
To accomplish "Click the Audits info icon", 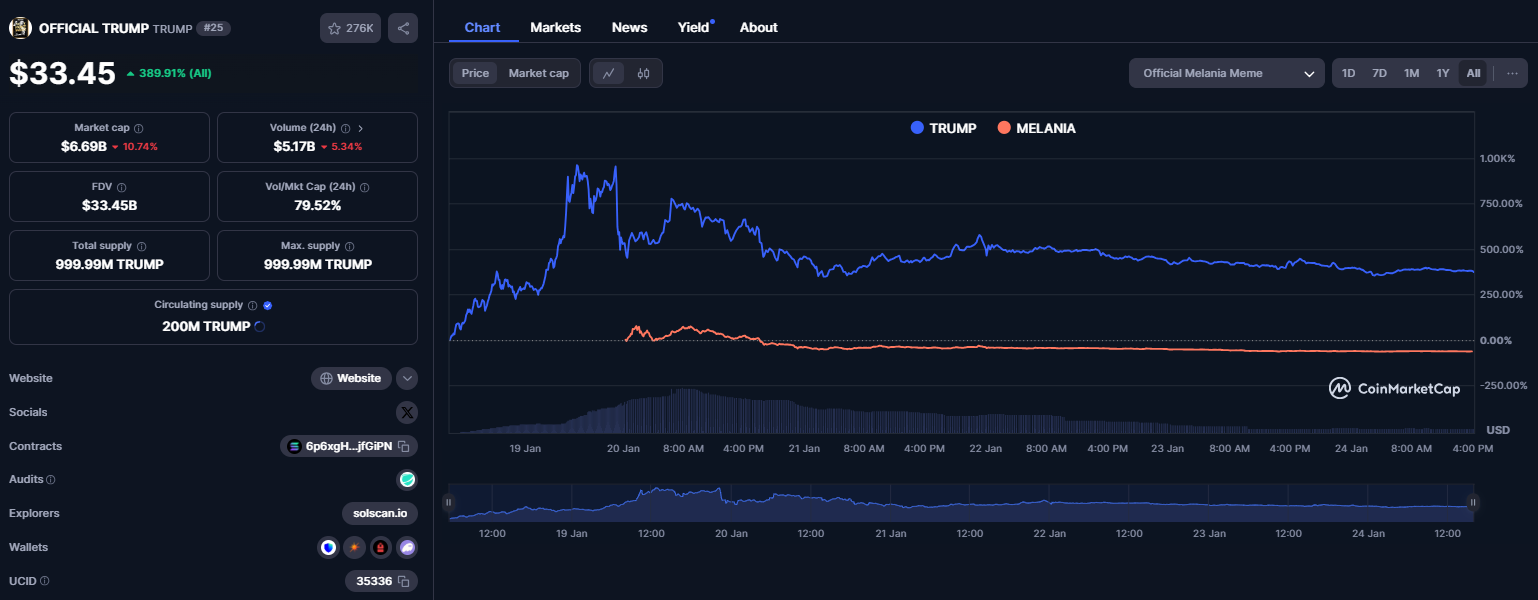I will tap(50, 480).
